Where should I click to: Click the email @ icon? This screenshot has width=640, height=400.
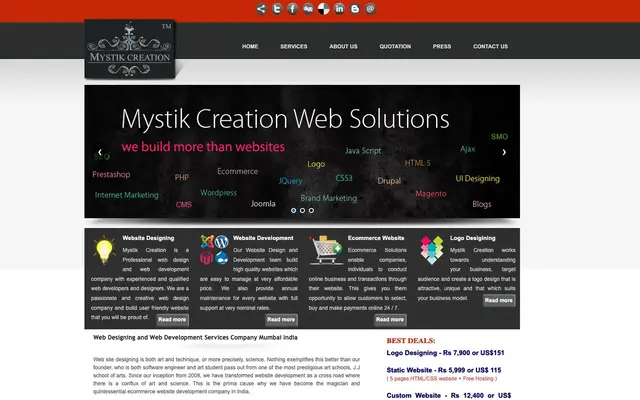coord(370,9)
